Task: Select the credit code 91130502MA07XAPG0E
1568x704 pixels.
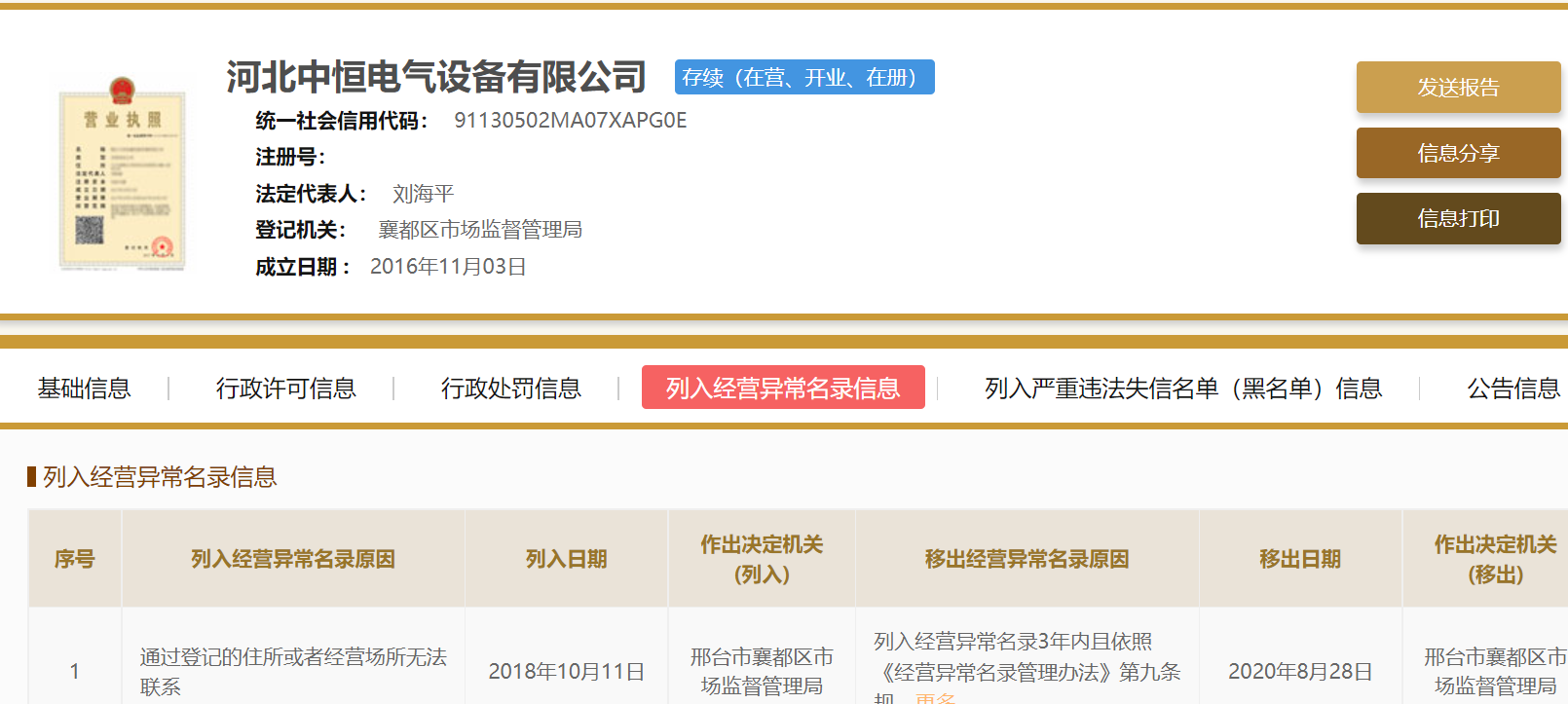Action: [x=571, y=120]
